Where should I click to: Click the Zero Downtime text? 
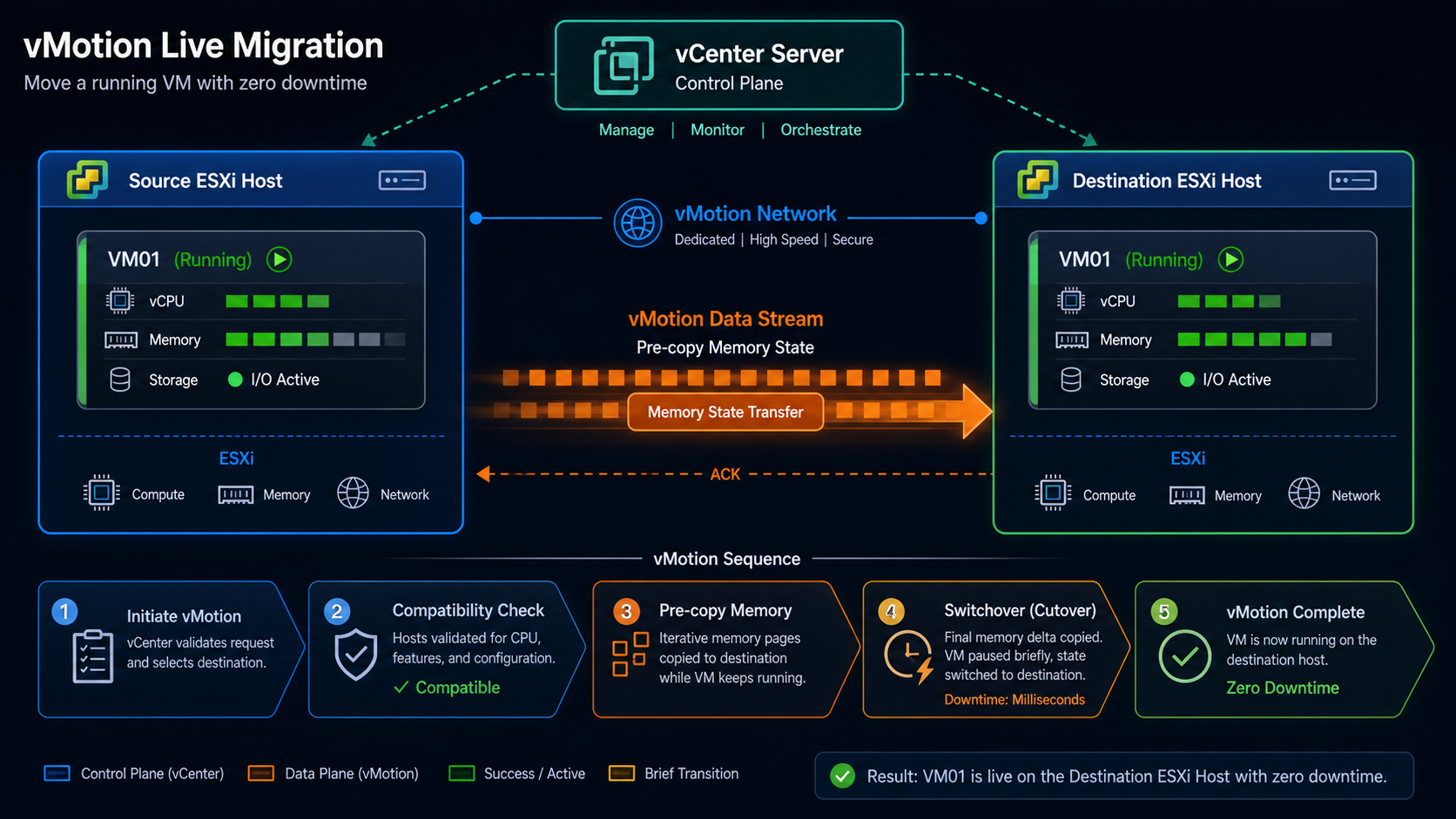tap(1283, 688)
